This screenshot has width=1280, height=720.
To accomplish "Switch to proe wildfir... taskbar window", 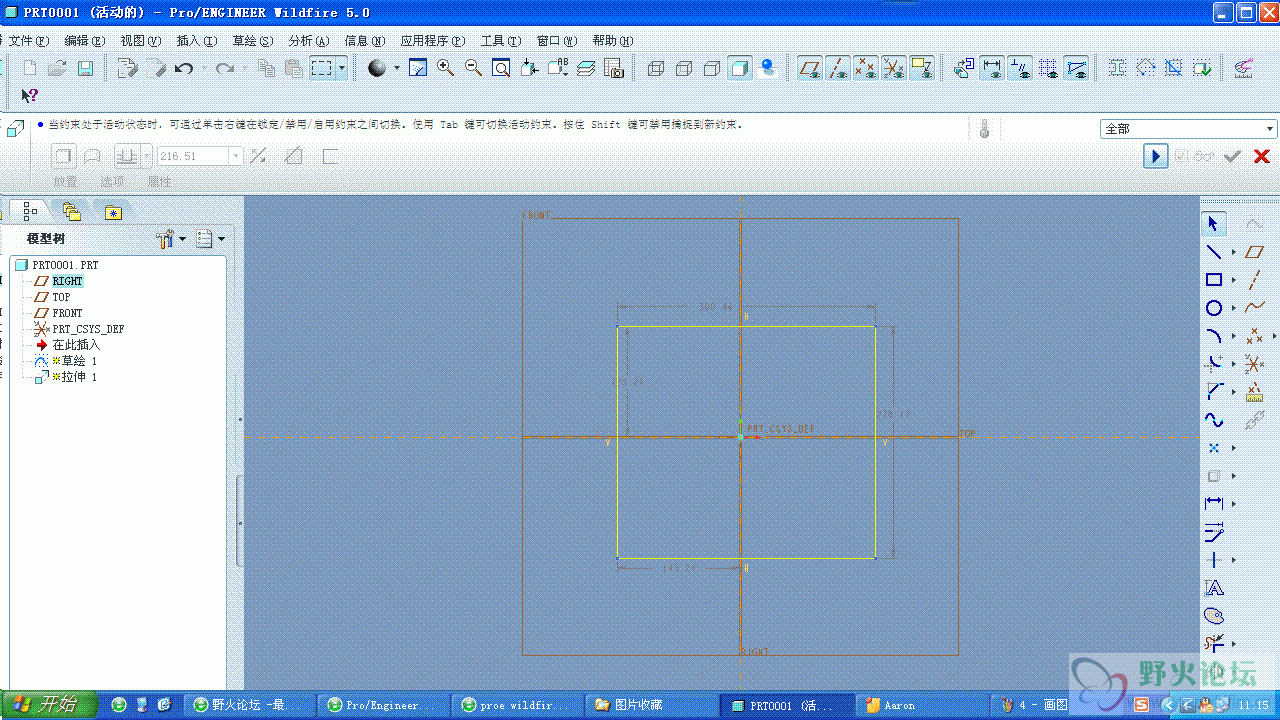I will point(516,705).
